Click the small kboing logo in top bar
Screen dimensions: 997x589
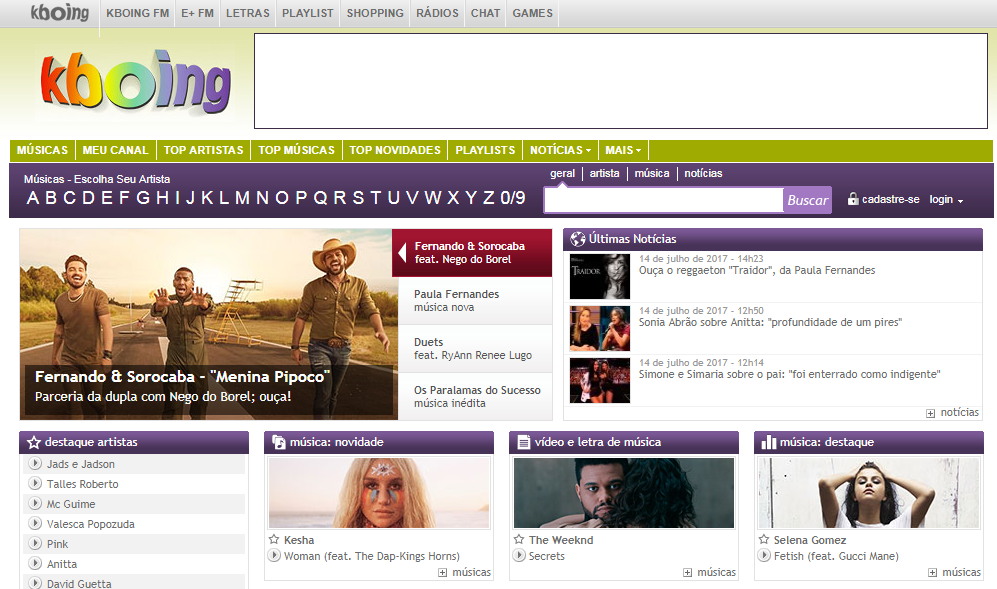point(60,12)
